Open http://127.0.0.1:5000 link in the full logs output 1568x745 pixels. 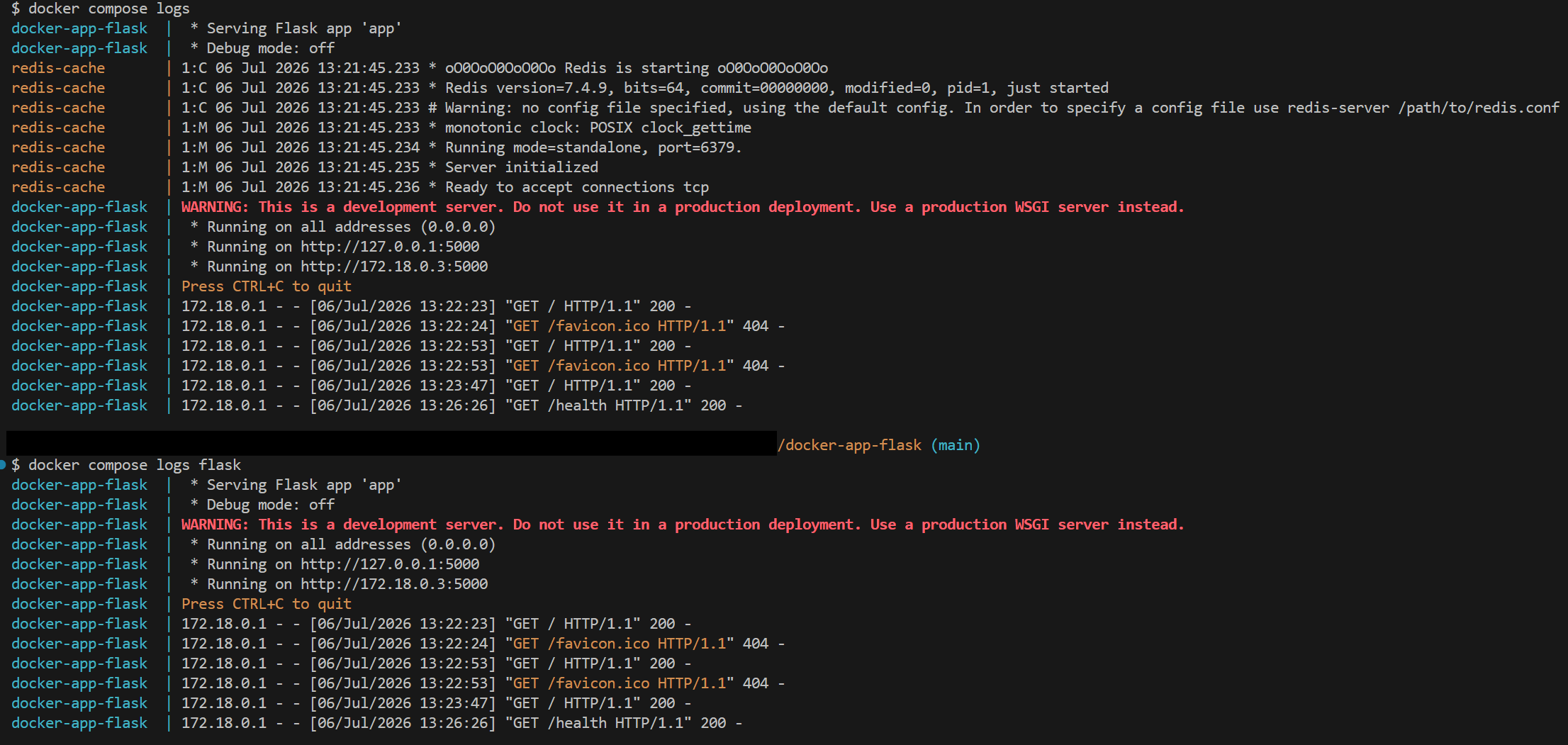tap(390, 247)
